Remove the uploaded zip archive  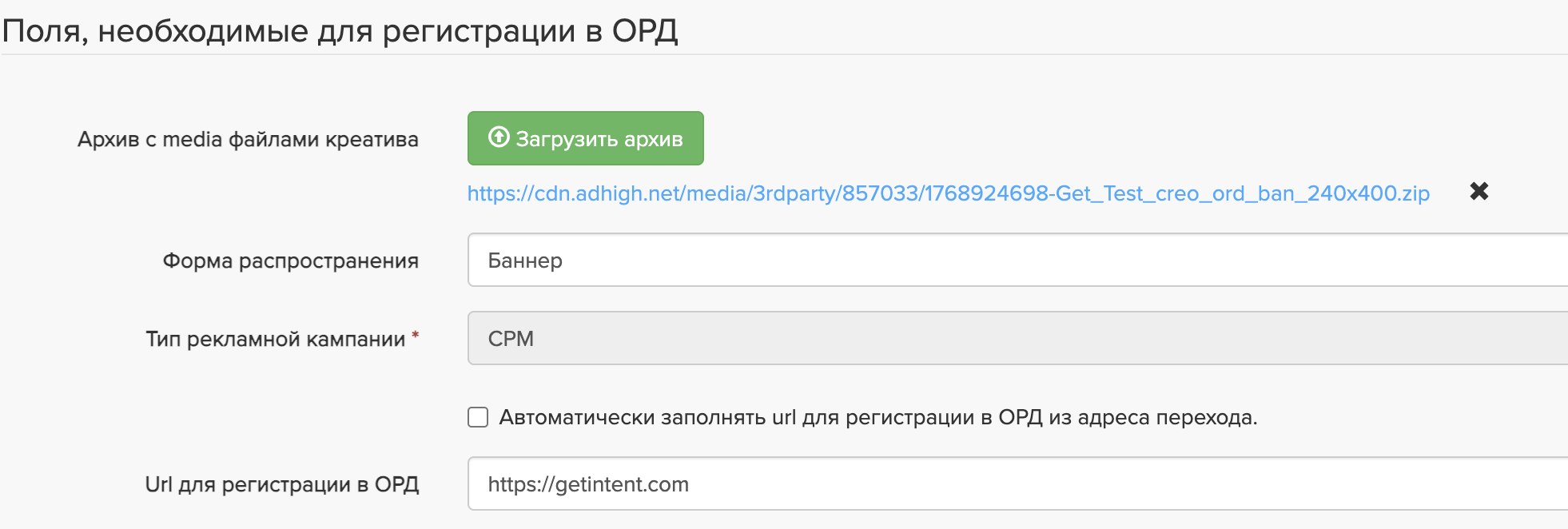(1478, 192)
